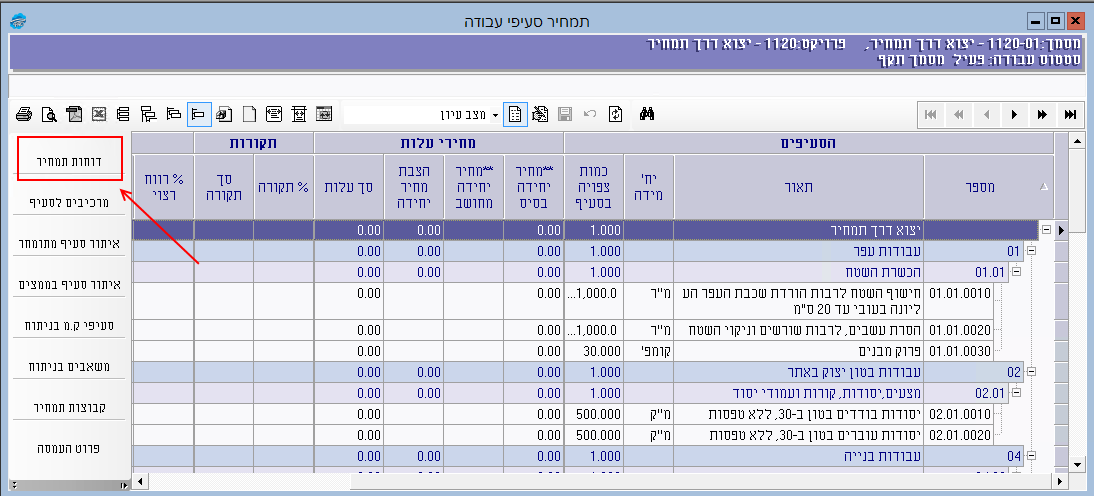Click the printer icon in the toolbar
The width and height of the screenshot is (1094, 496).
[x=23, y=114]
